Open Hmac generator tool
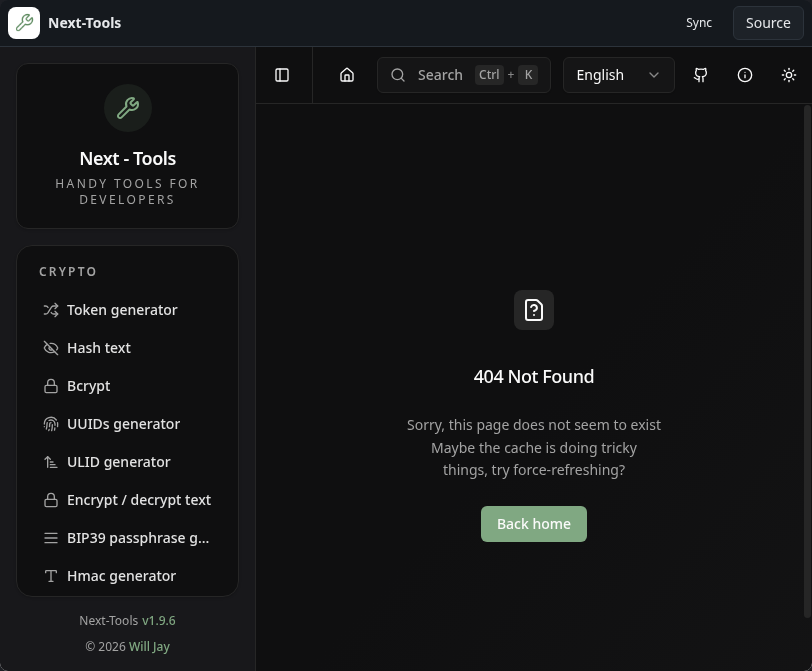 coord(127,576)
